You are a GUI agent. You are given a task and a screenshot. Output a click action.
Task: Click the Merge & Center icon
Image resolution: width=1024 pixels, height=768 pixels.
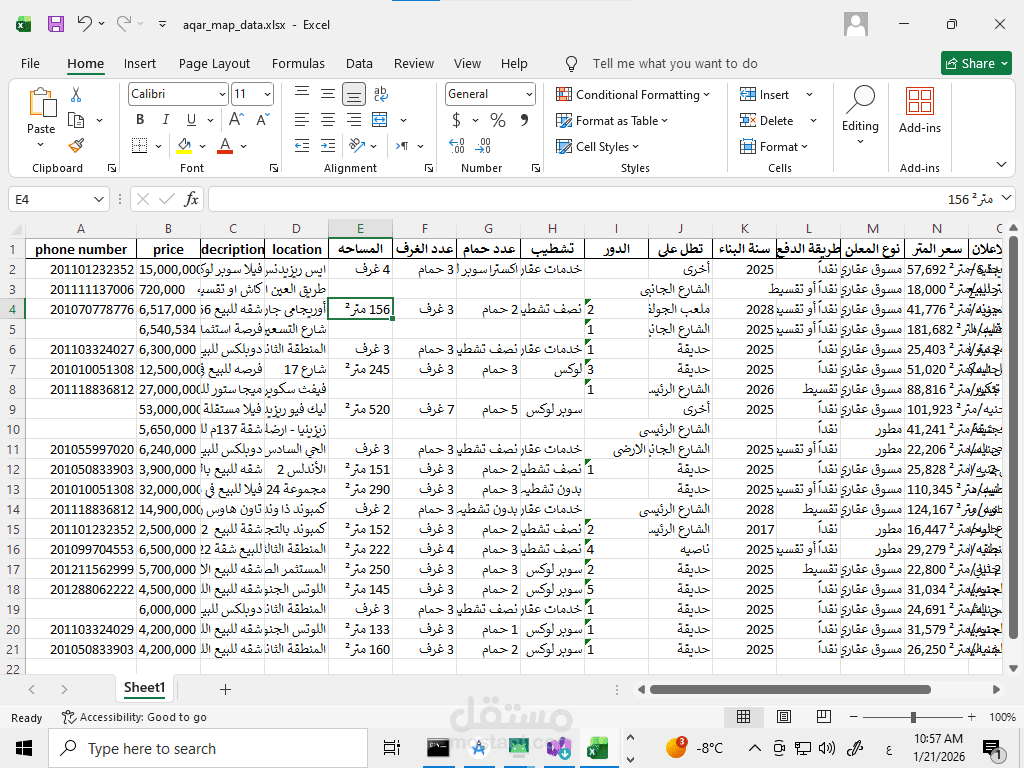click(x=379, y=120)
